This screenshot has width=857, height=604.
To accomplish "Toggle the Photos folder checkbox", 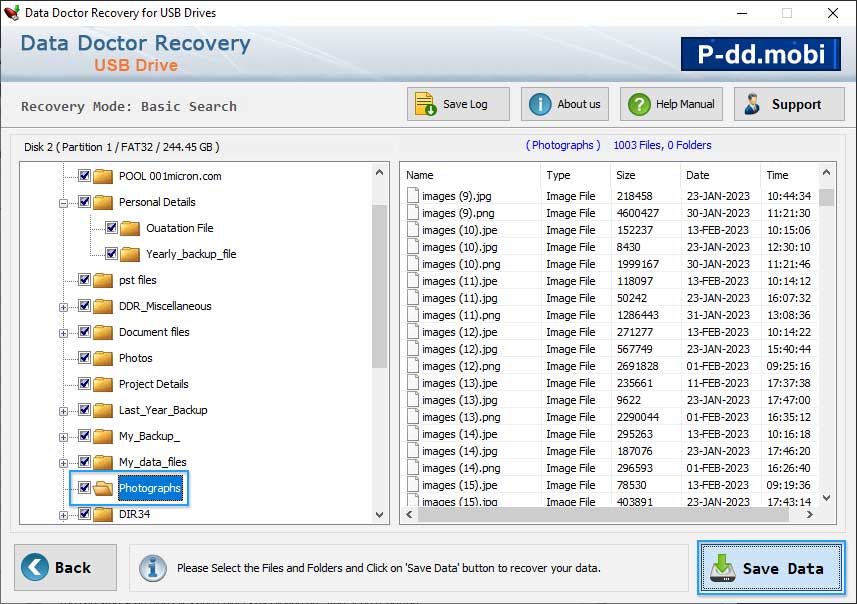I will [x=84, y=357].
